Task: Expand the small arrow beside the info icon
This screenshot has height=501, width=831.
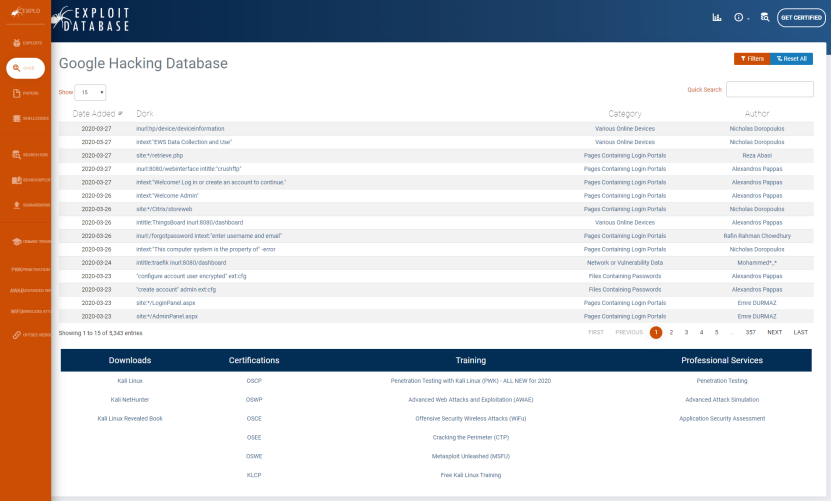Action: click(x=748, y=19)
